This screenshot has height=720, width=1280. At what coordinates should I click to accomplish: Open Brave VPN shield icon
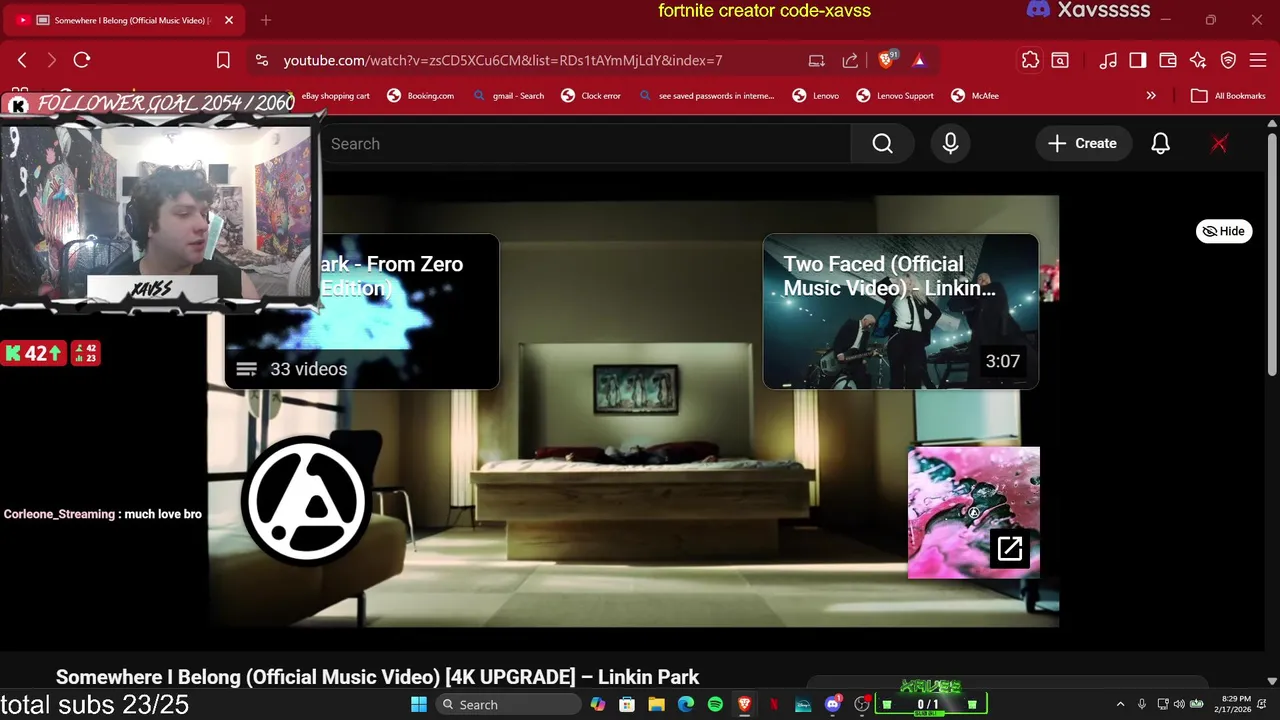1228,60
